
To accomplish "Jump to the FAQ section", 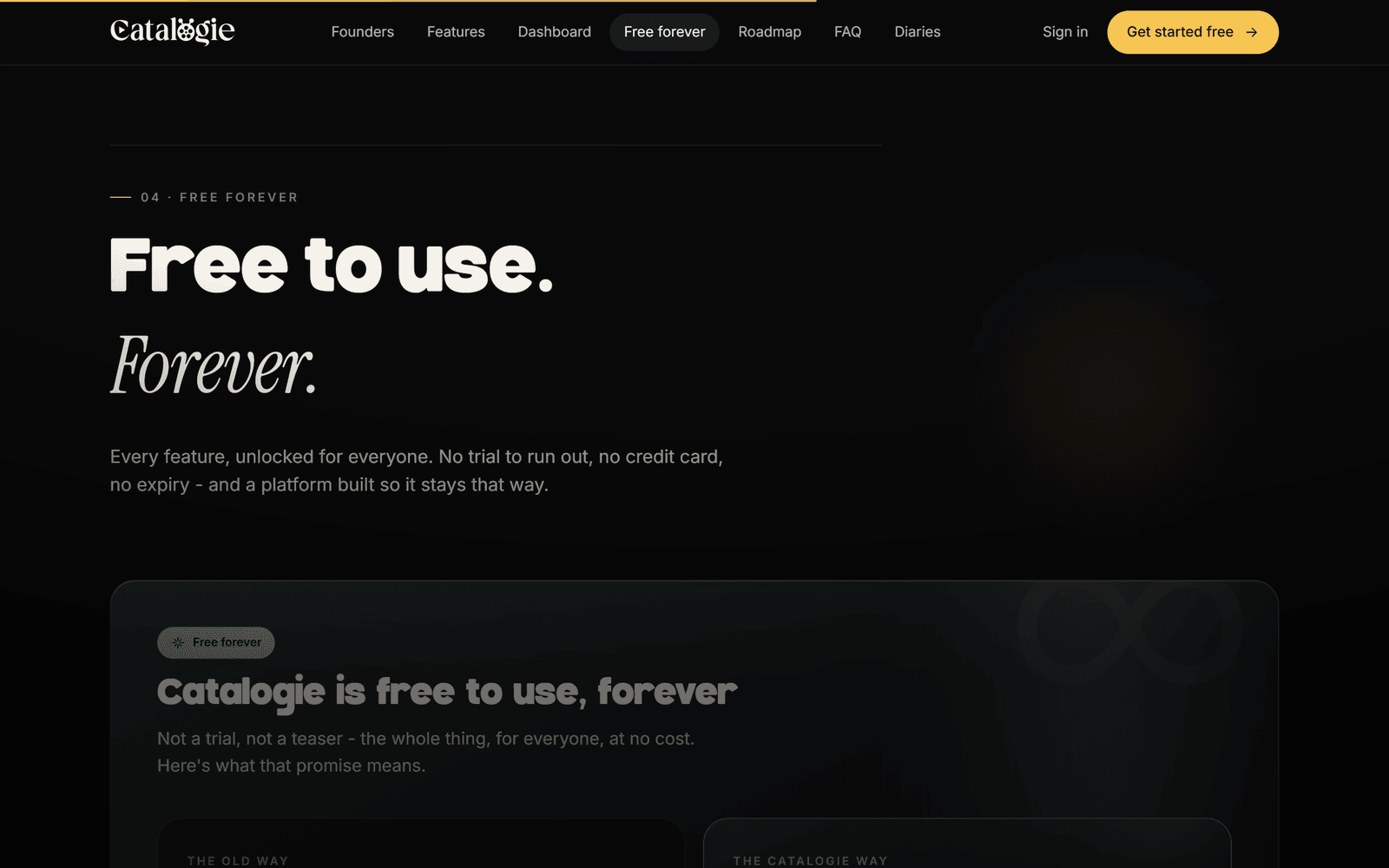I will point(848,32).
